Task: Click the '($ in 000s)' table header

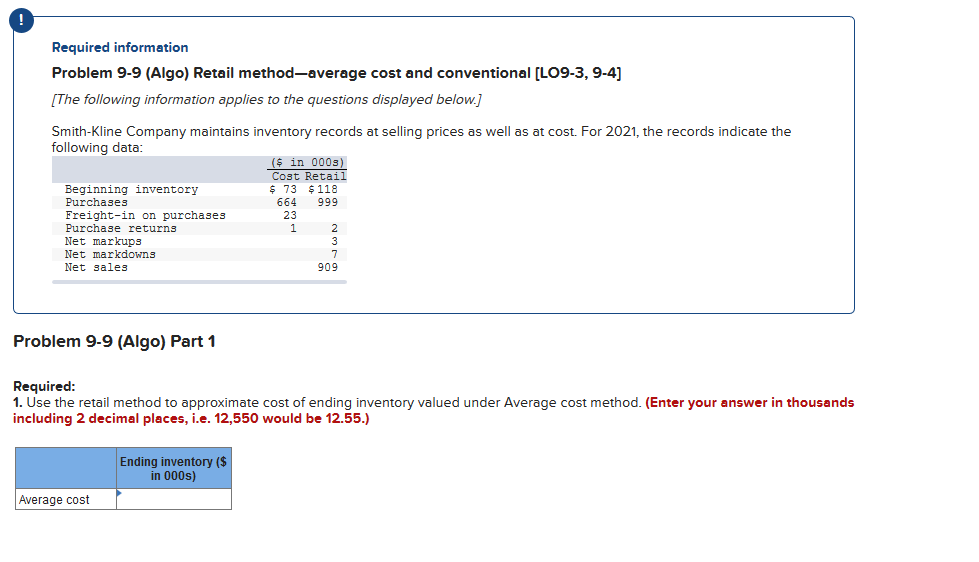Action: point(307,162)
